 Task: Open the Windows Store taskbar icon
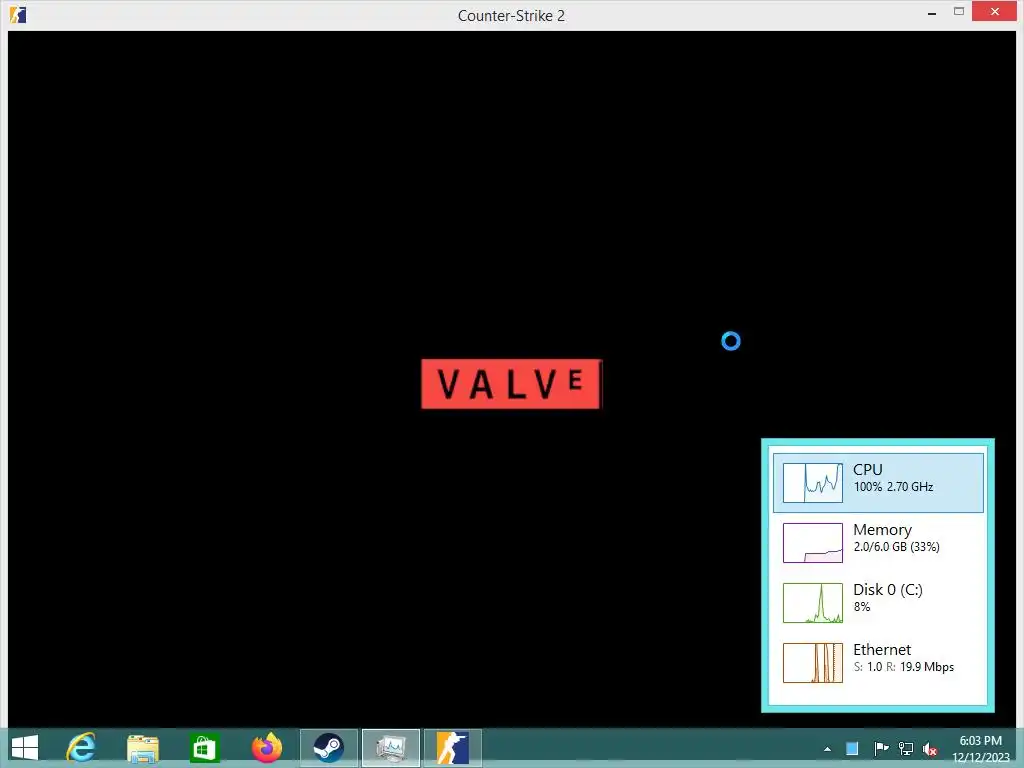204,748
